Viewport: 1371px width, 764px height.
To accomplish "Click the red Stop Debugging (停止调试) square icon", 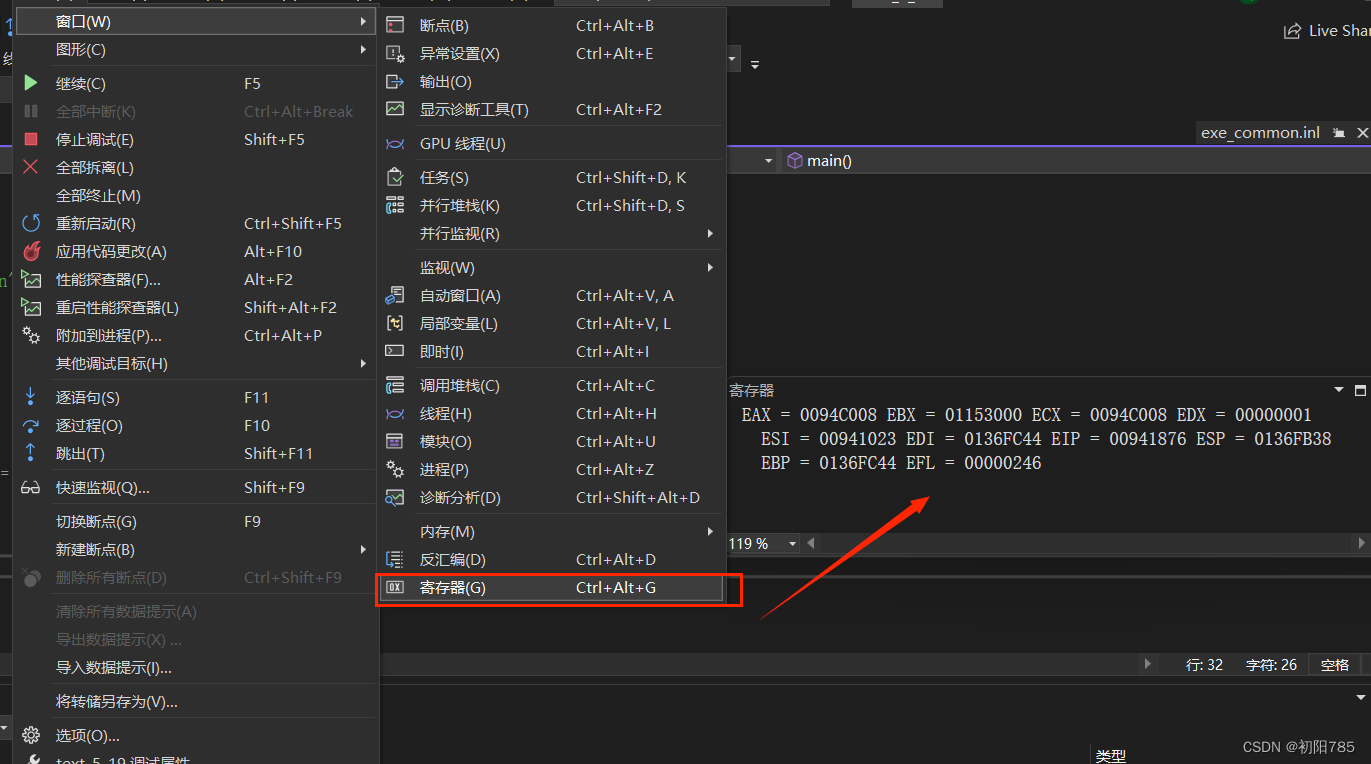I will (31, 139).
